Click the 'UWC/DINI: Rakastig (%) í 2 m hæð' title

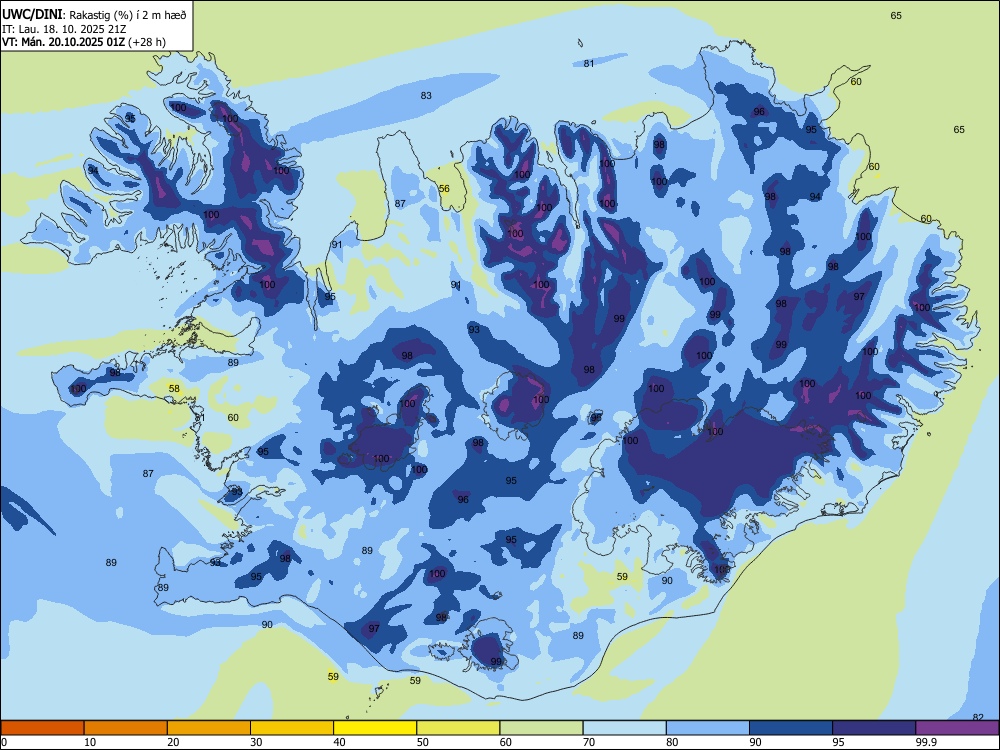94,15
